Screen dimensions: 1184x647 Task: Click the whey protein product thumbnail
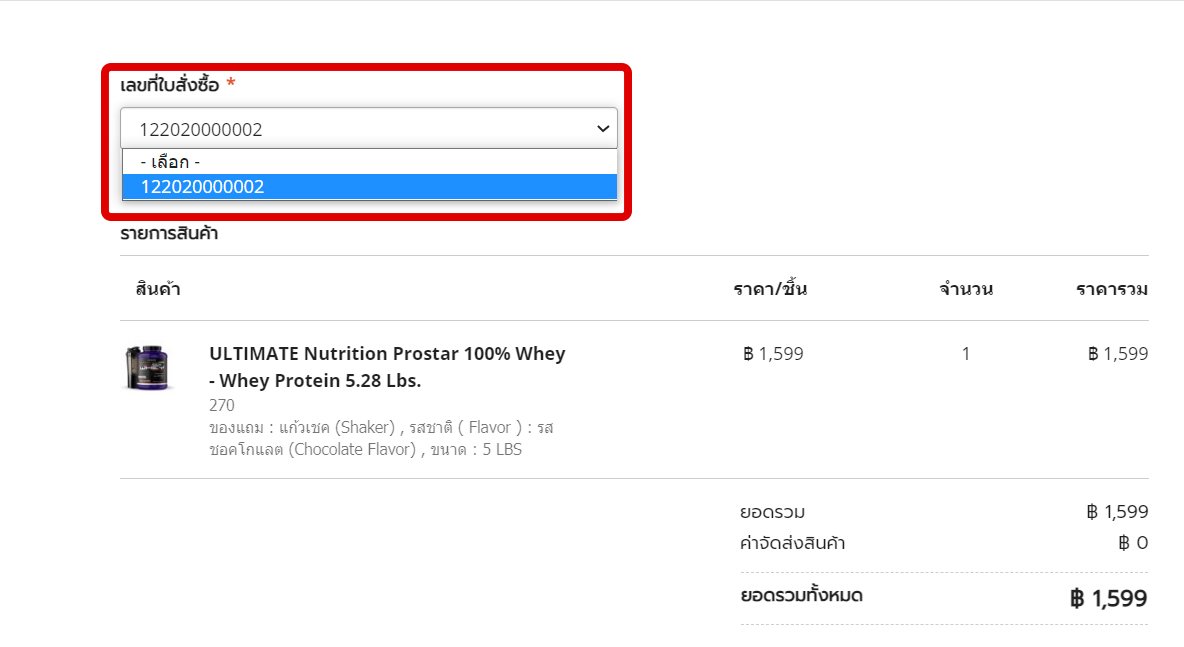147,368
